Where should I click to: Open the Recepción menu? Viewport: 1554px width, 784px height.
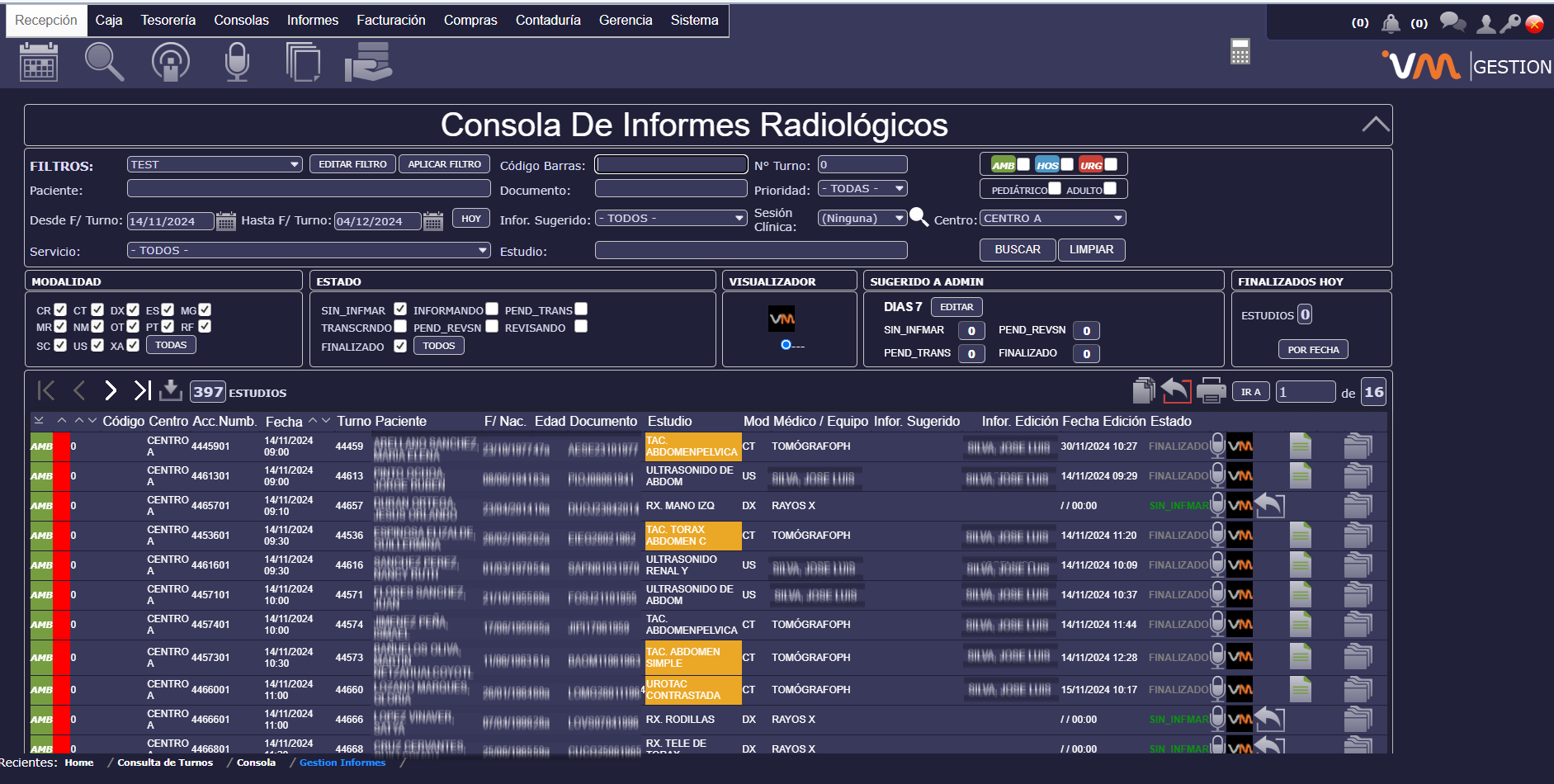pos(46,21)
